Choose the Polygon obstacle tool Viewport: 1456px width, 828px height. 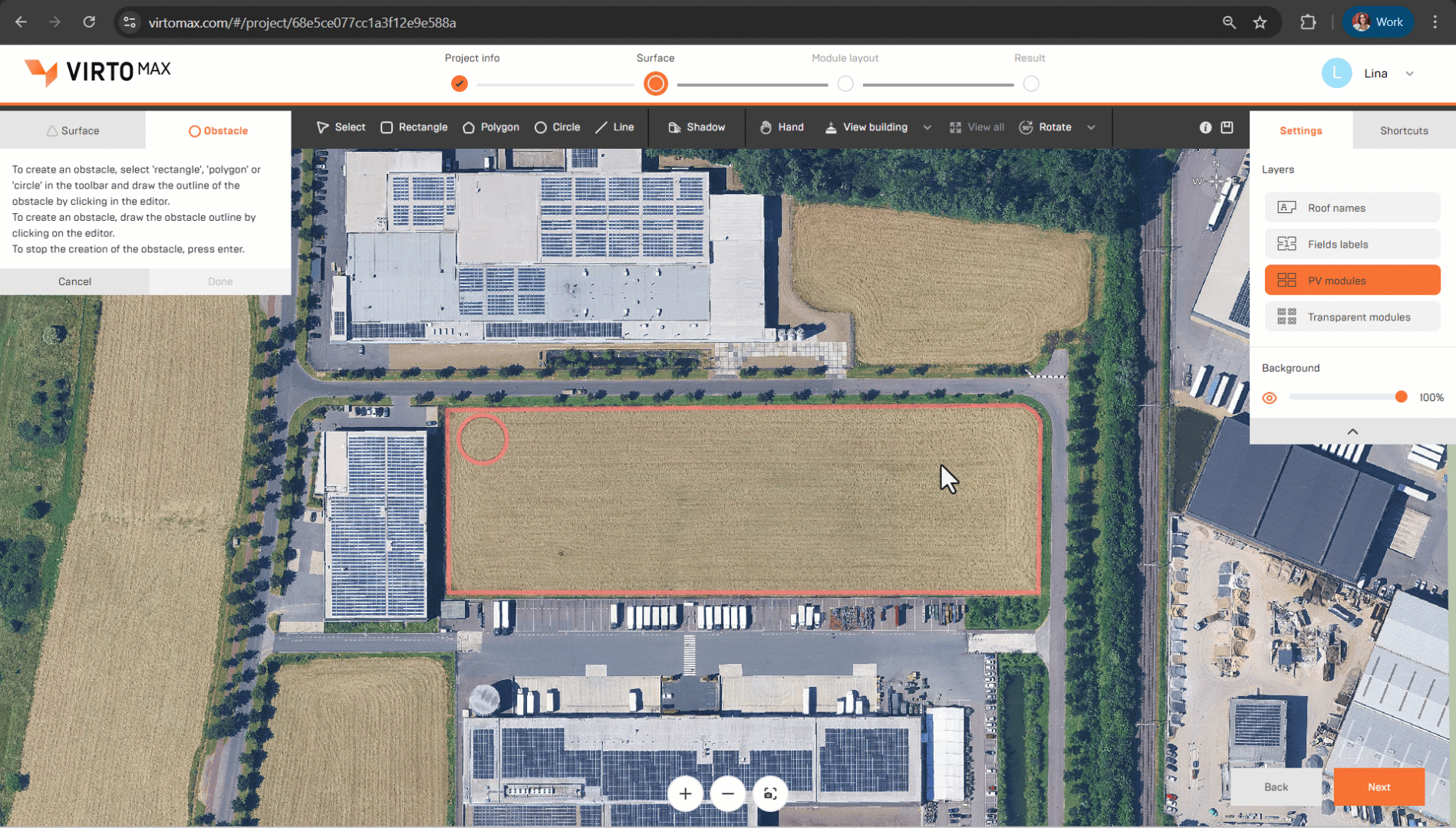[x=491, y=127]
